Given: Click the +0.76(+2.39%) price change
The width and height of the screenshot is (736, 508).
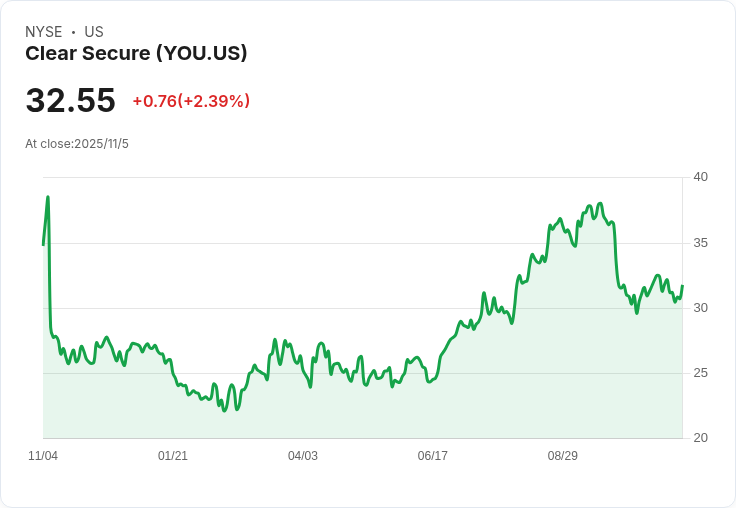Looking at the screenshot, I should (191, 101).
